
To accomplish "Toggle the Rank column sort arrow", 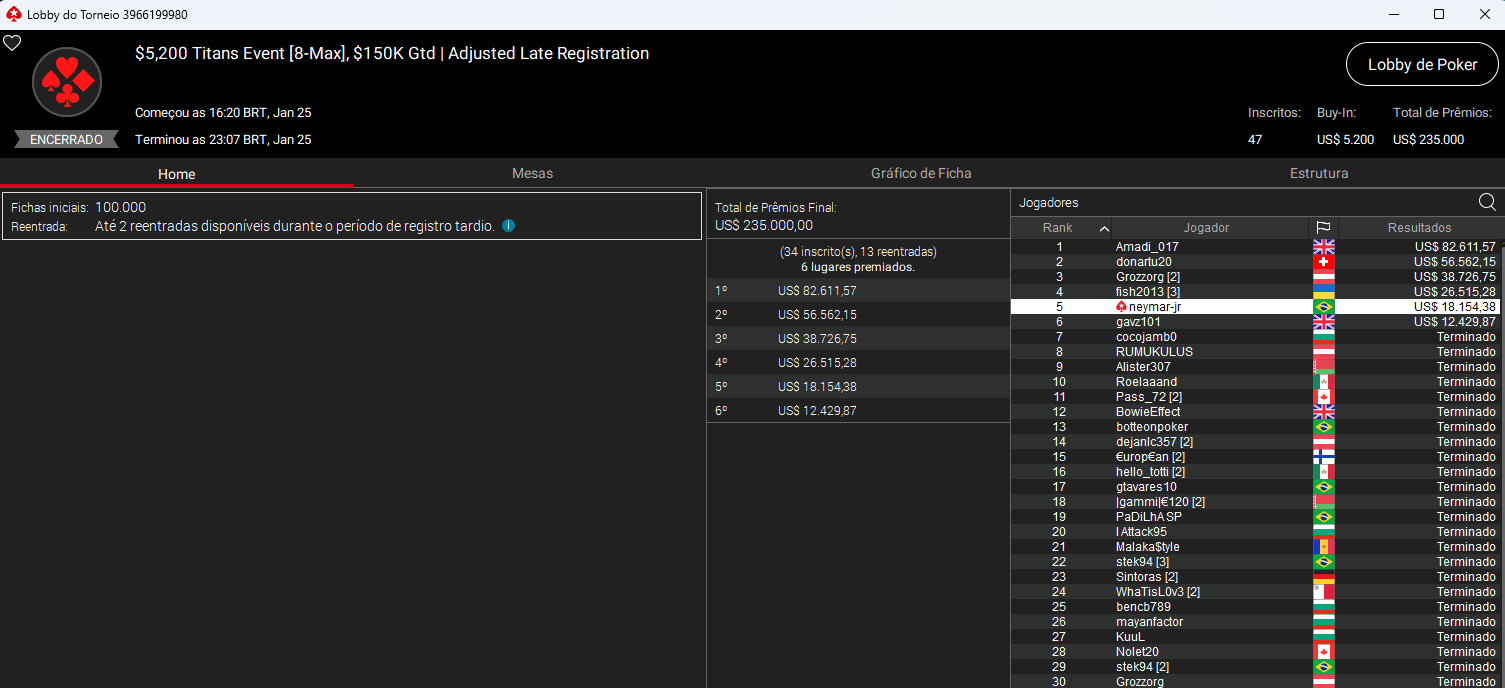I will click(x=1103, y=228).
